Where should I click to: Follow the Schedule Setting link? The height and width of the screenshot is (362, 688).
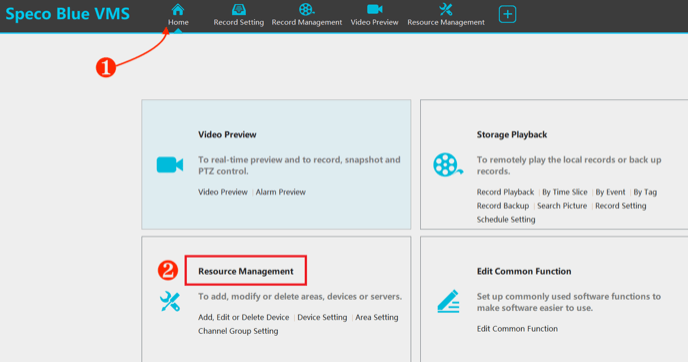tap(506, 219)
